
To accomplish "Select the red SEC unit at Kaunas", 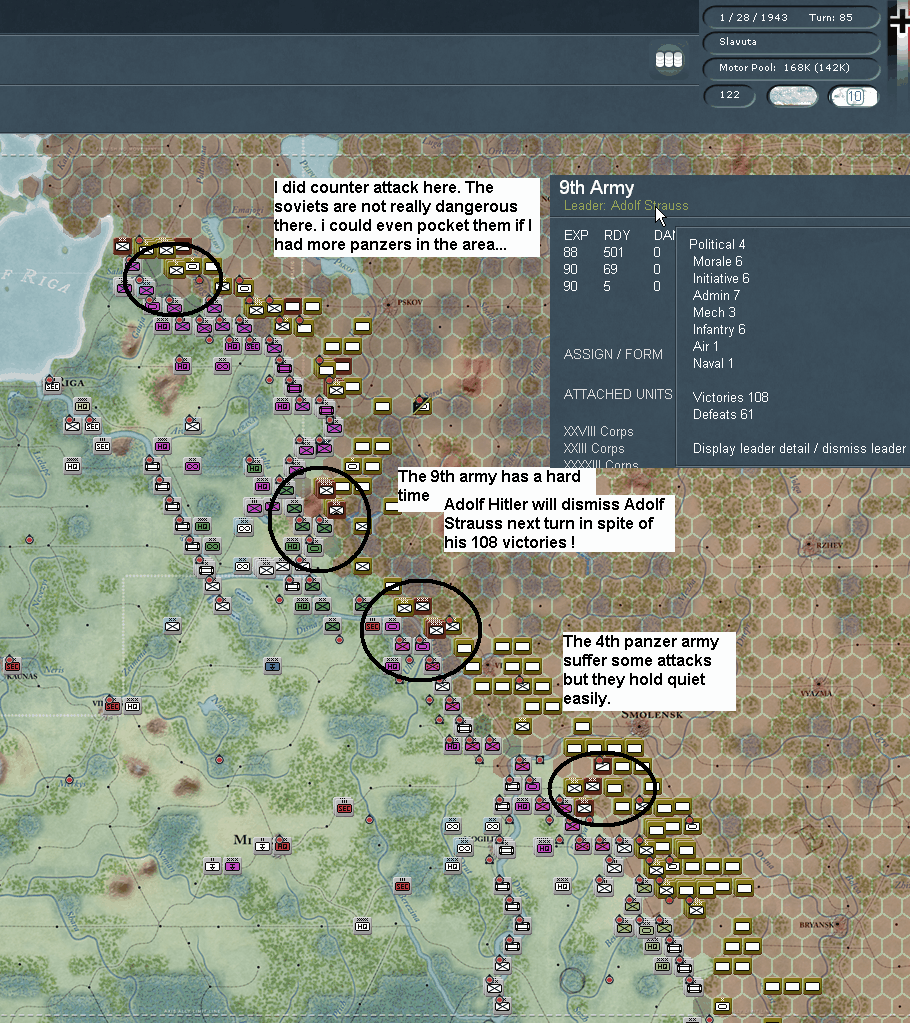I will tap(12, 665).
